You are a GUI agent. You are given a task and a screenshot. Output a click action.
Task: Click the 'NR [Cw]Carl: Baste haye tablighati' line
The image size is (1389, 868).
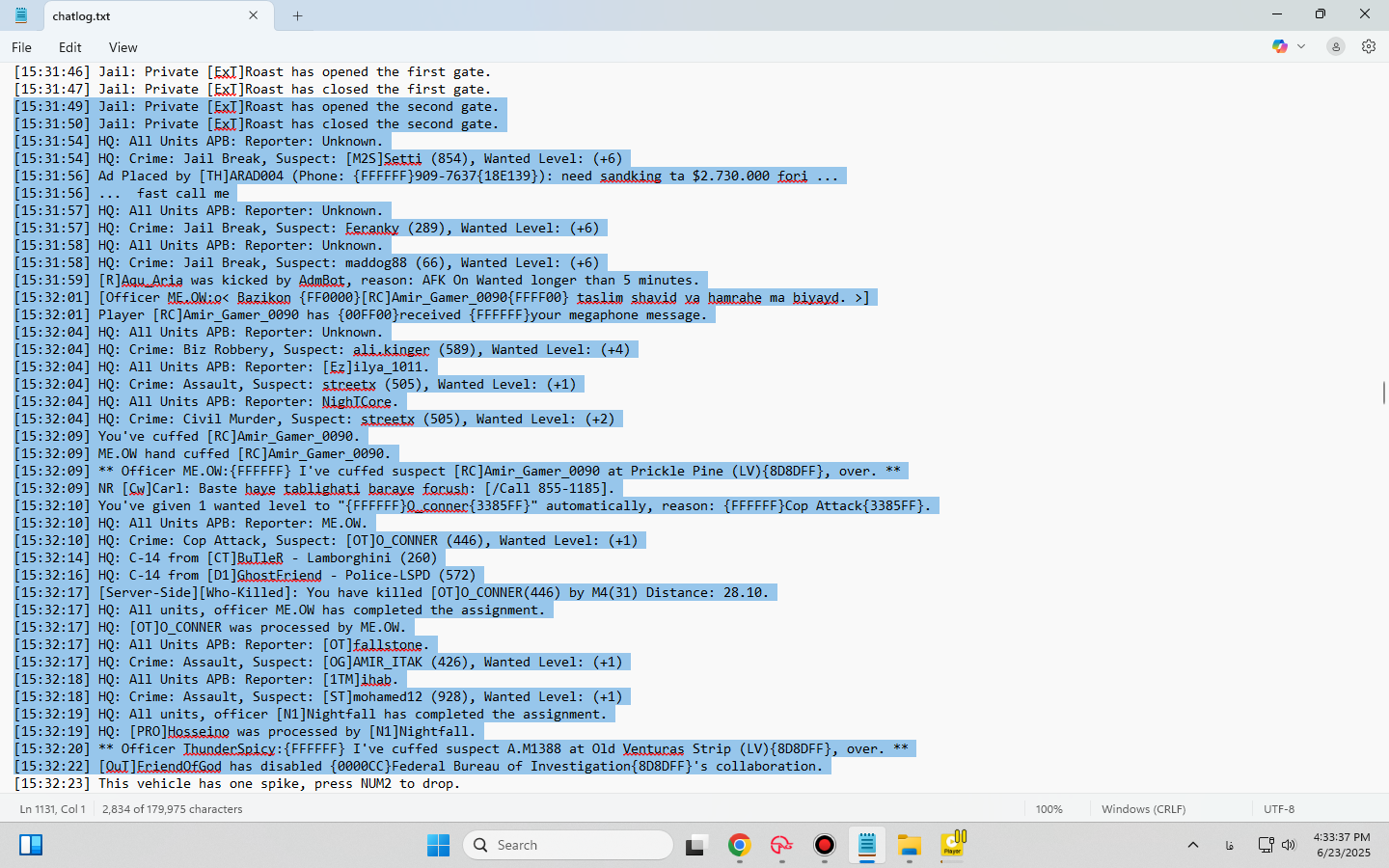(314, 488)
